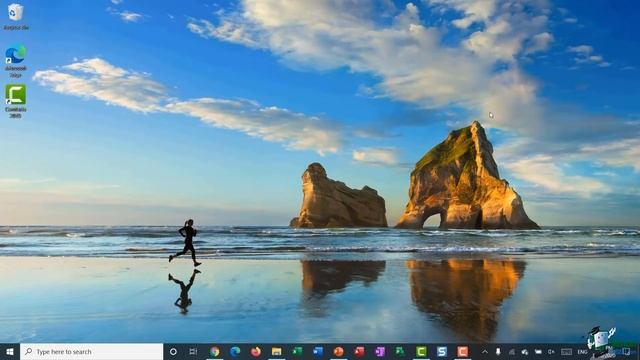Launch Microsoft Edge from the taskbar
640x360 pixels.
click(235, 351)
